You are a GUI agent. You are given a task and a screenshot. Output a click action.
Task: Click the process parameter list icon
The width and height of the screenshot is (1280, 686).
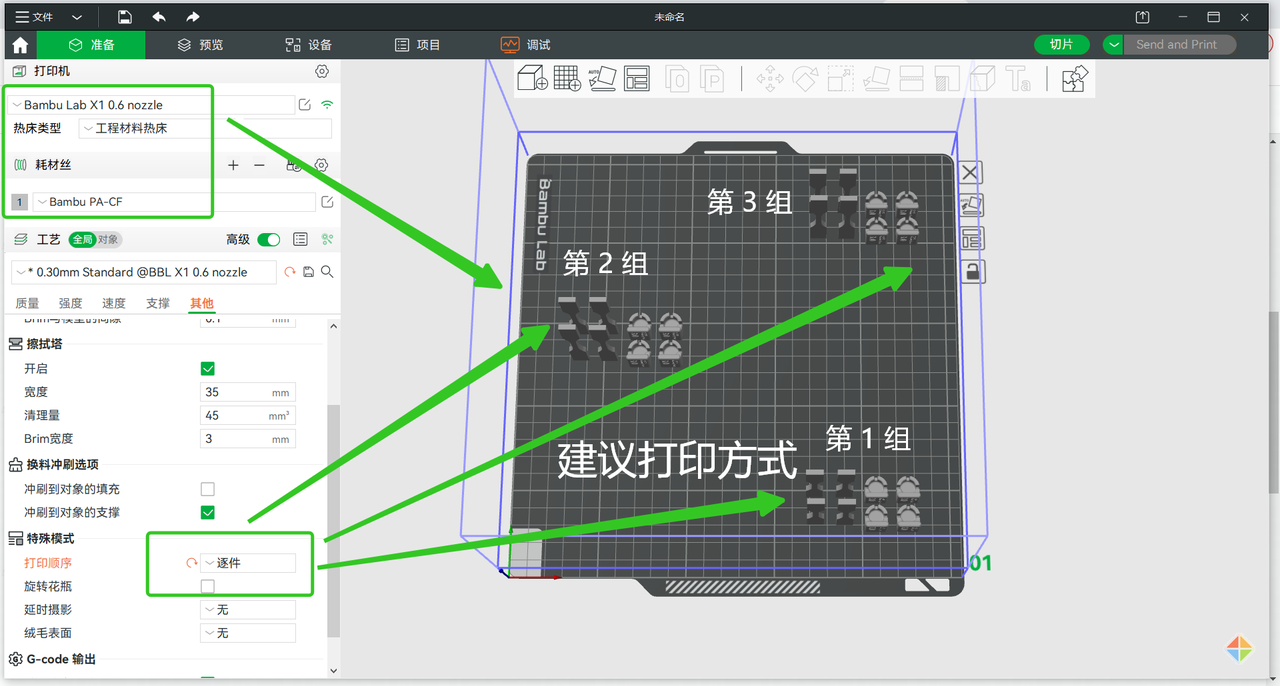[300, 240]
